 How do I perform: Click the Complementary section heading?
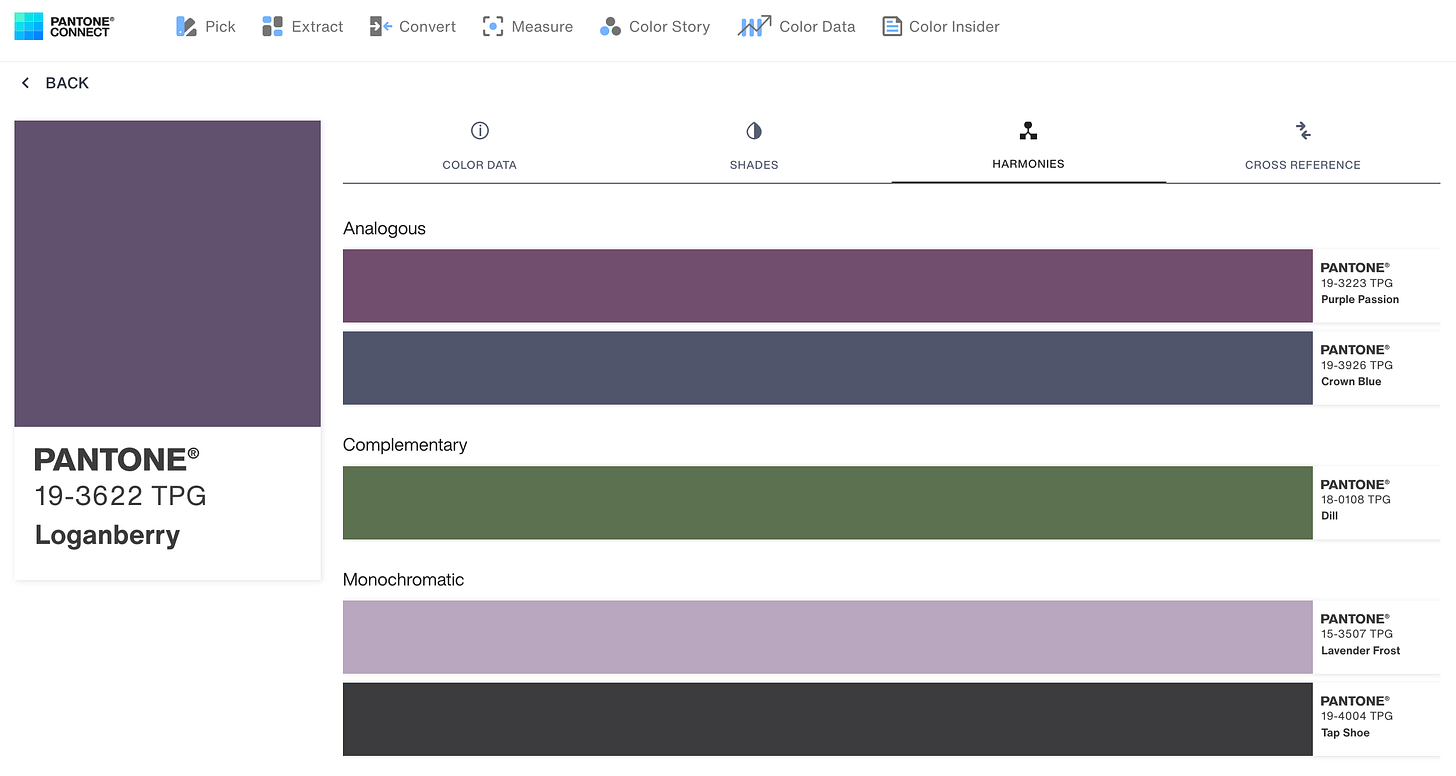(x=405, y=445)
